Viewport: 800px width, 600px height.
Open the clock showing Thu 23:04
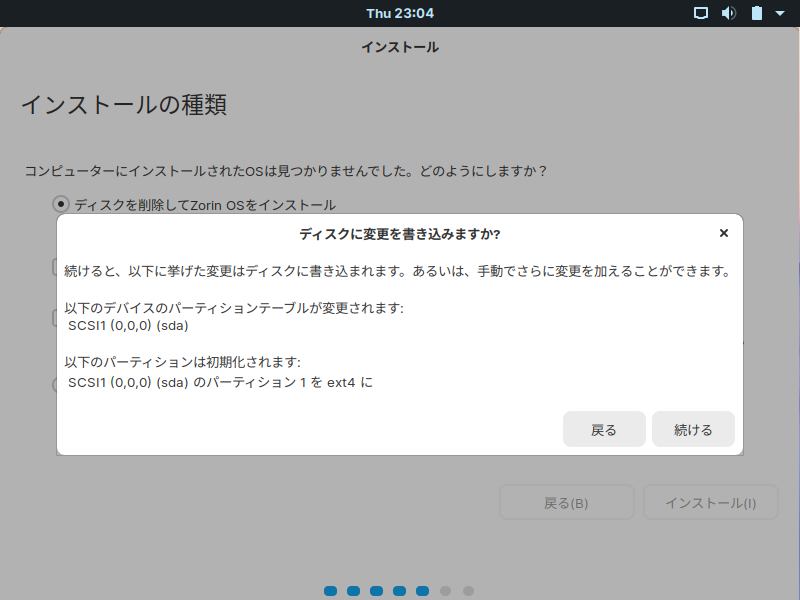tap(400, 13)
